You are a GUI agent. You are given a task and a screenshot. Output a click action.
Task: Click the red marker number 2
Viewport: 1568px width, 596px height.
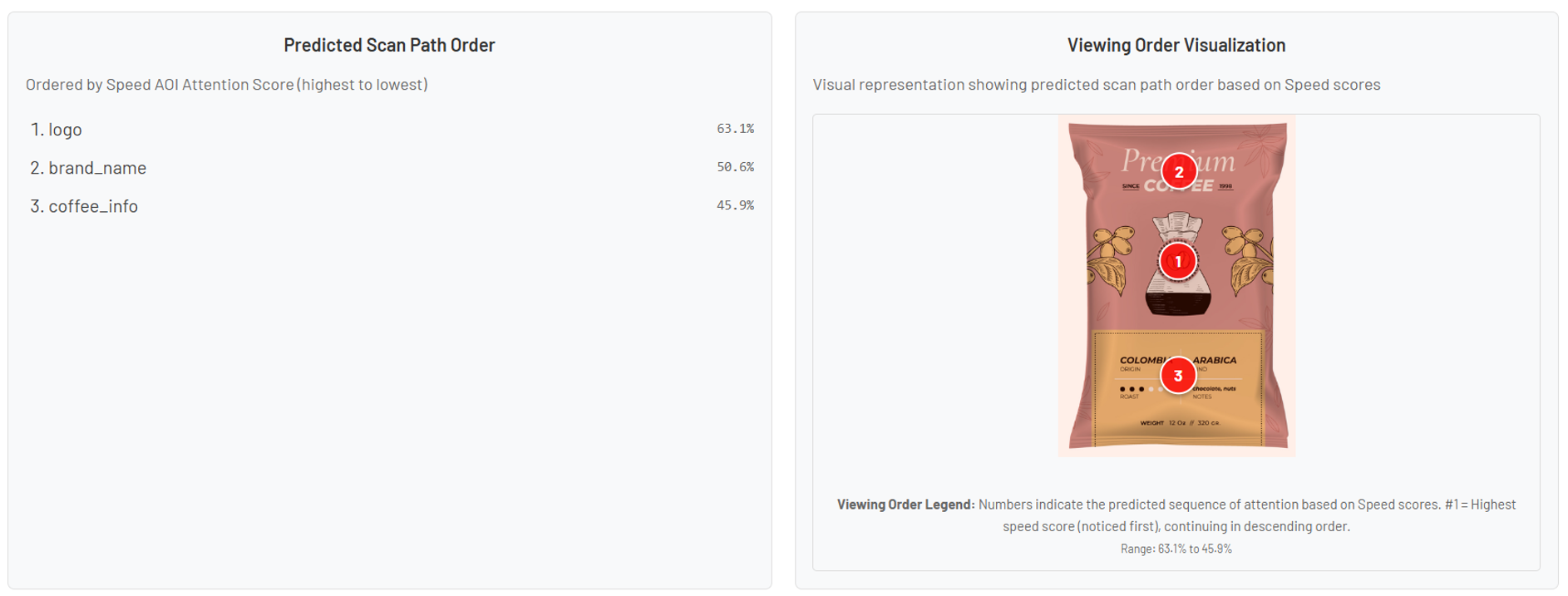pyautogui.click(x=1179, y=172)
